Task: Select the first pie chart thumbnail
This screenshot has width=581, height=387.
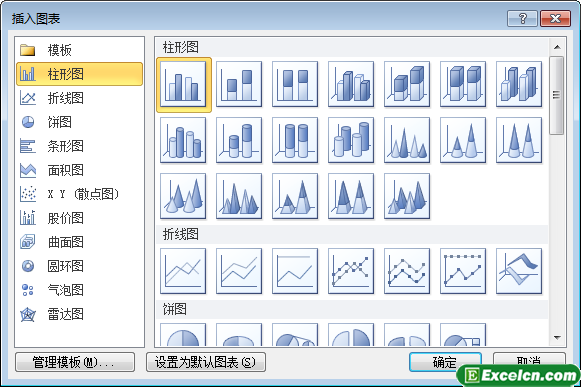Action: [183, 335]
